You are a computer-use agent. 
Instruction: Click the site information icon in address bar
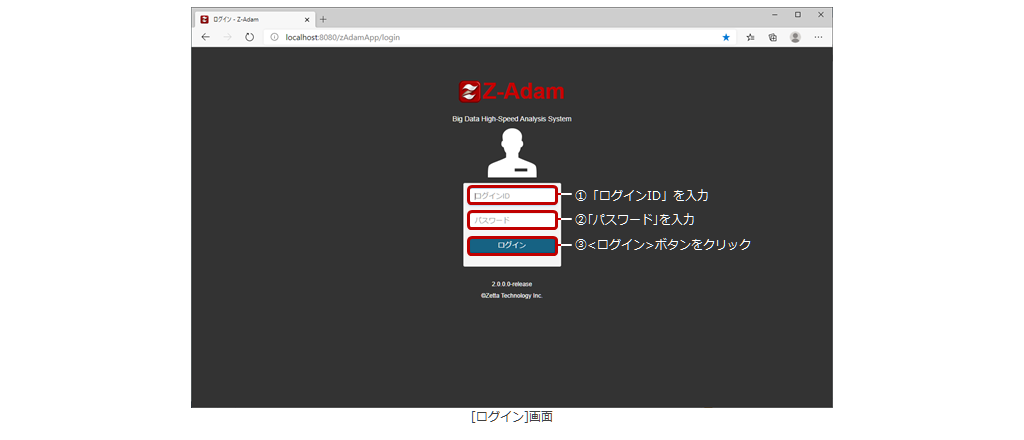tap(274, 37)
